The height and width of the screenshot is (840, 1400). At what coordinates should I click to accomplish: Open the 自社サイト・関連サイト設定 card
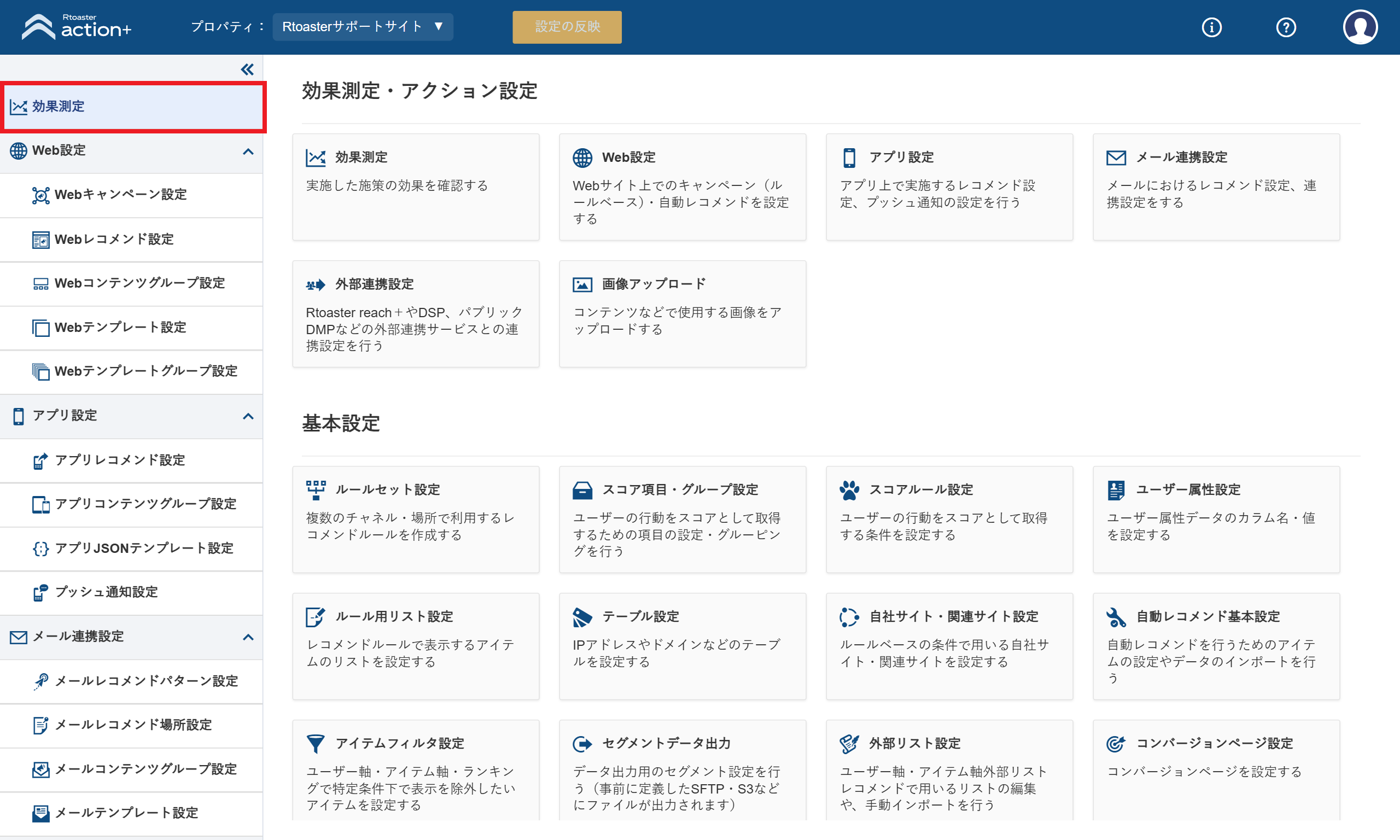(x=949, y=646)
